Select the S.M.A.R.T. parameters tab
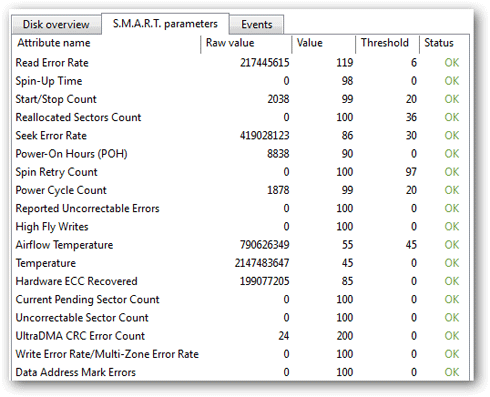 click(x=165, y=24)
